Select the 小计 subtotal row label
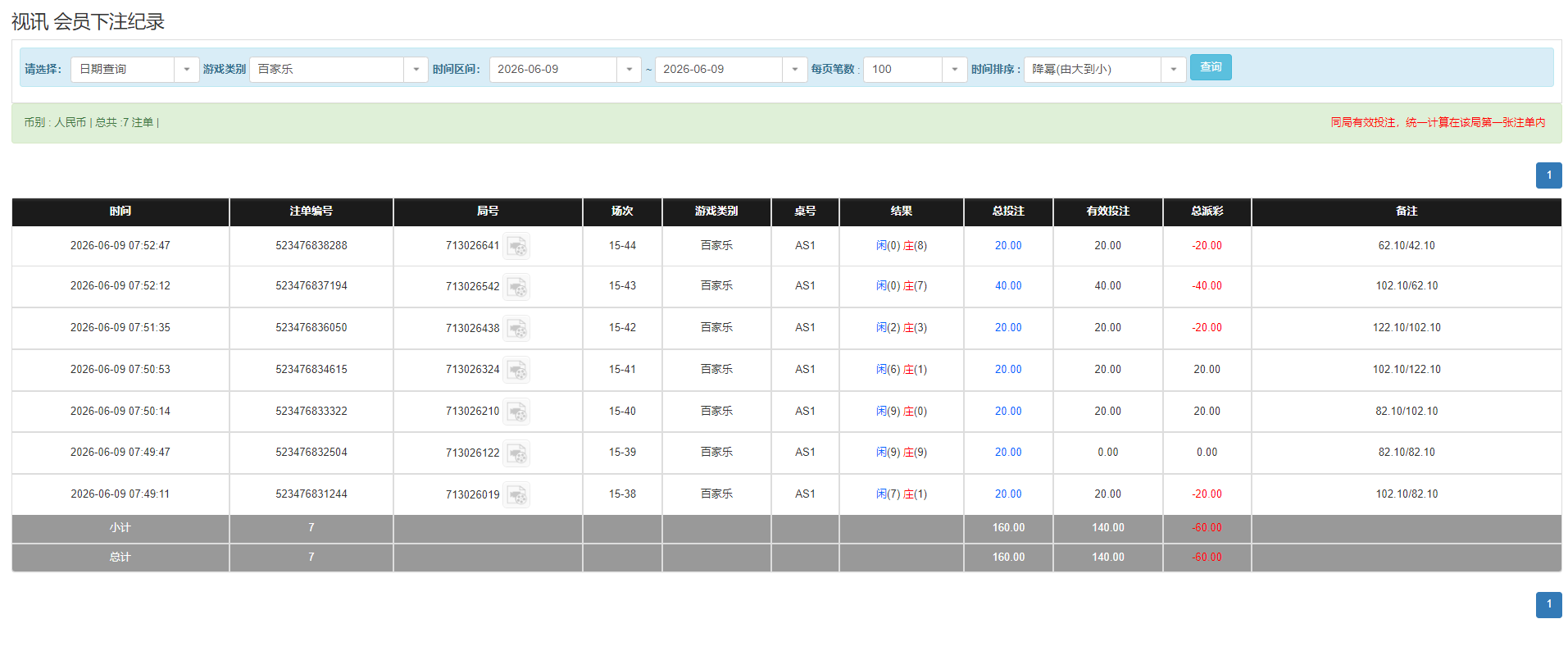Screen dimensions: 1568x660 coord(120,528)
